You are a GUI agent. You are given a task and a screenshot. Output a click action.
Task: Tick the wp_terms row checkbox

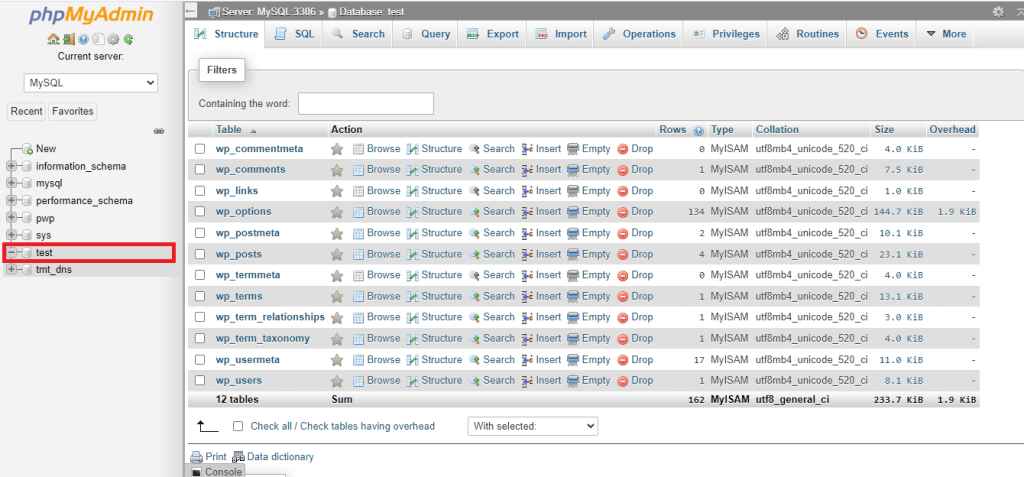pos(200,296)
